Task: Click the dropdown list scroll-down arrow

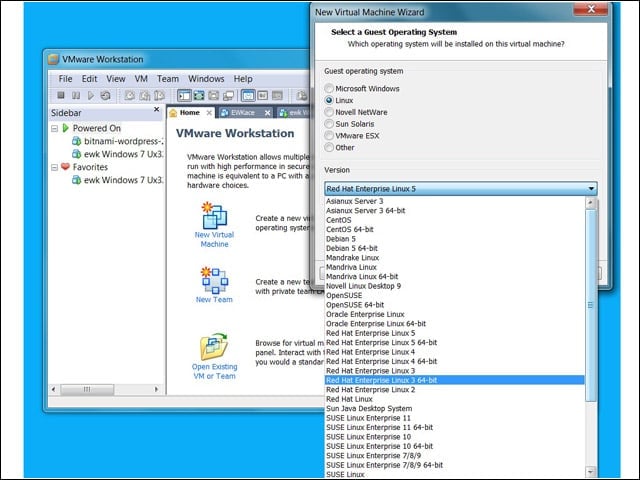Action: [x=590, y=471]
